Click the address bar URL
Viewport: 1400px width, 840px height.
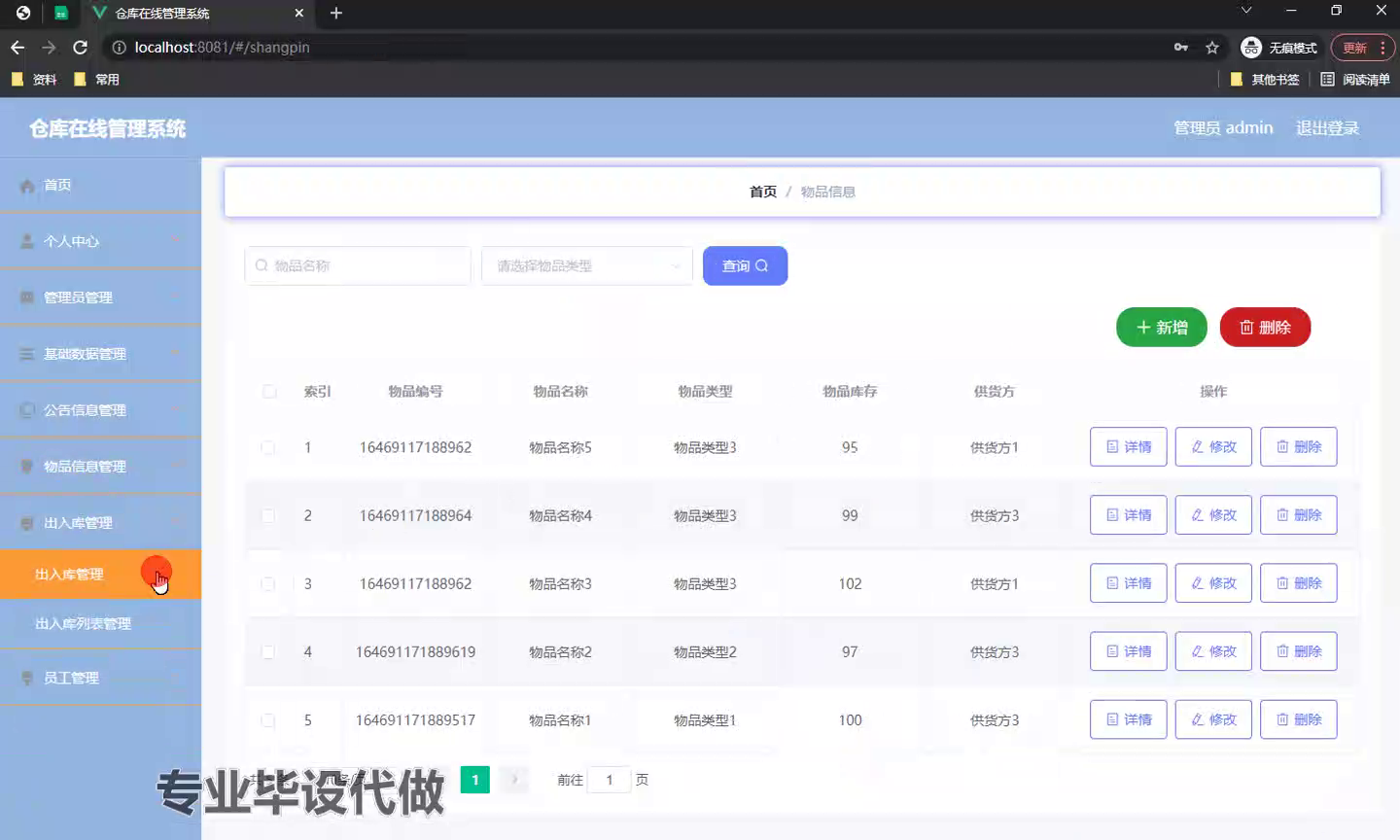coord(222,47)
